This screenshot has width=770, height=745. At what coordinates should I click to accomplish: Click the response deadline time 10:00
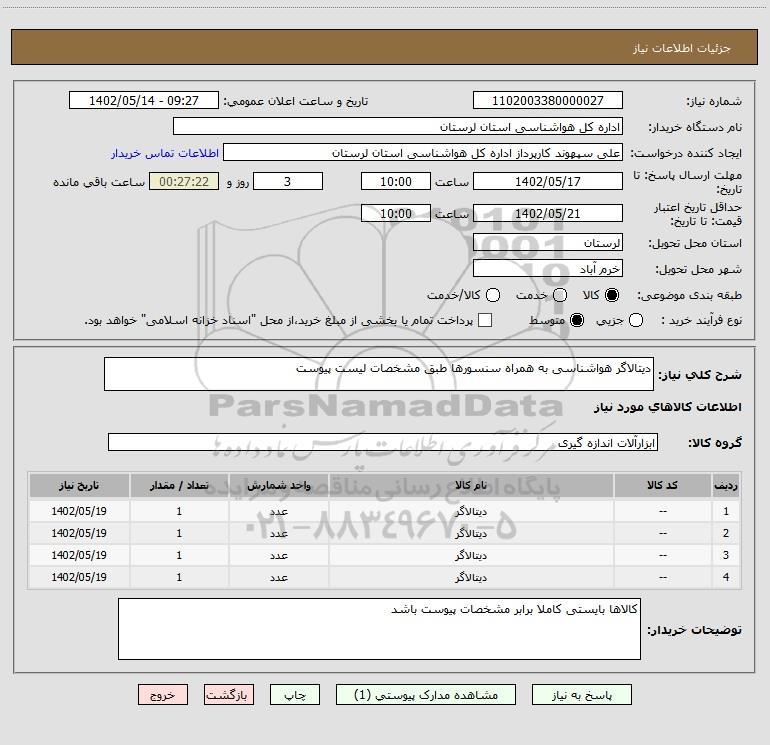396,182
